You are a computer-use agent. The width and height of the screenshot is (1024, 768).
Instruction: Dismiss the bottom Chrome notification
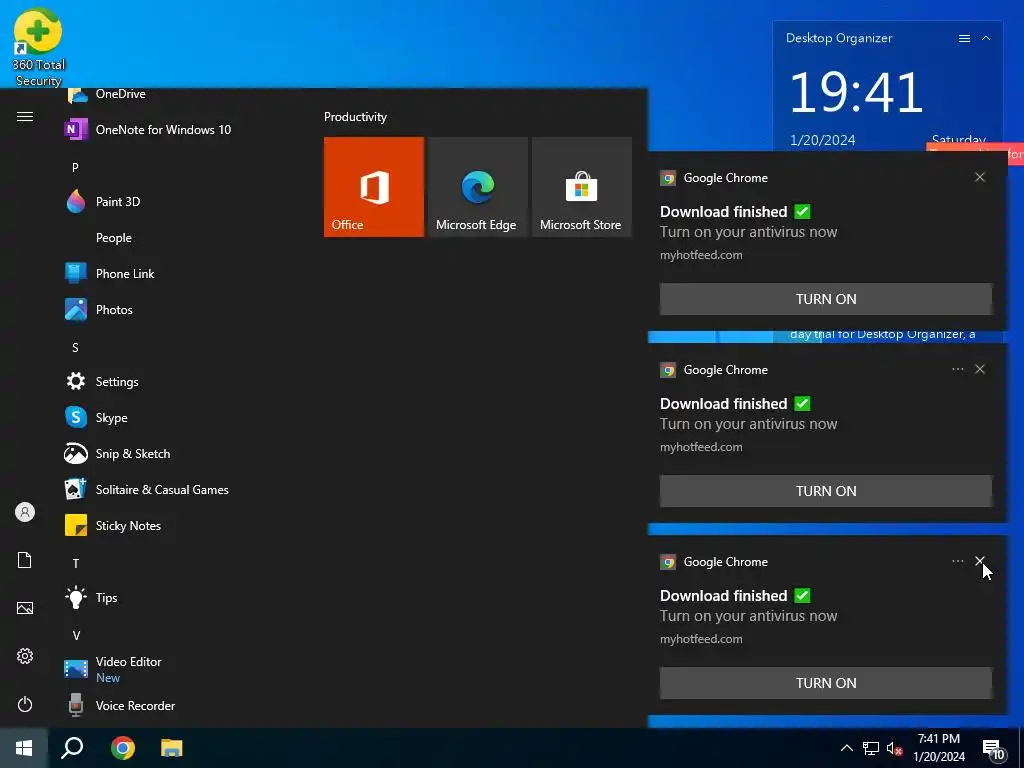(980, 561)
